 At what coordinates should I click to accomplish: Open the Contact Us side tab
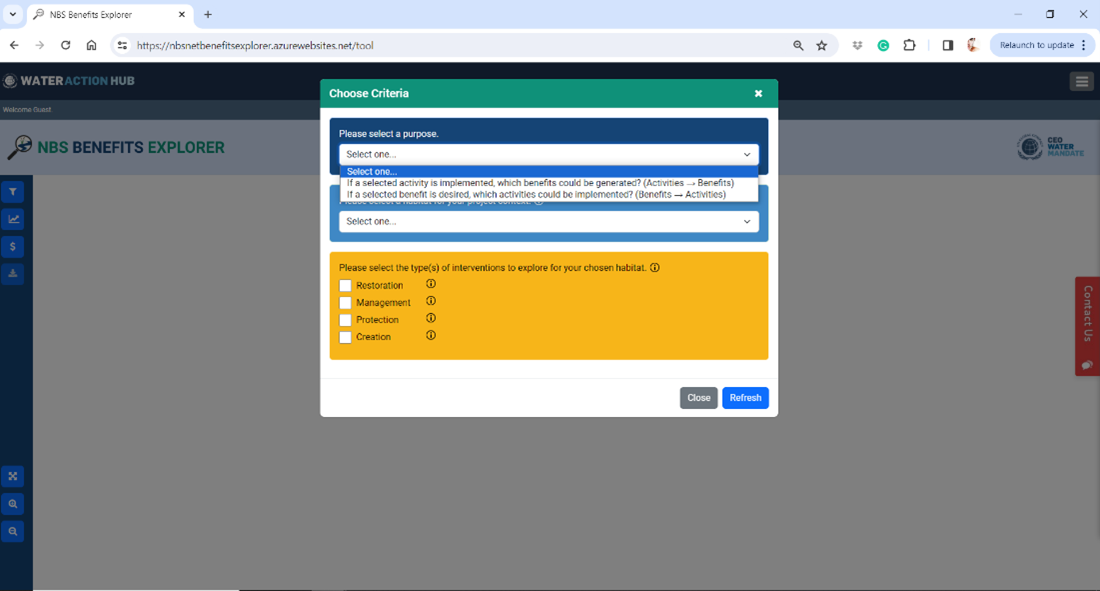(x=1087, y=326)
